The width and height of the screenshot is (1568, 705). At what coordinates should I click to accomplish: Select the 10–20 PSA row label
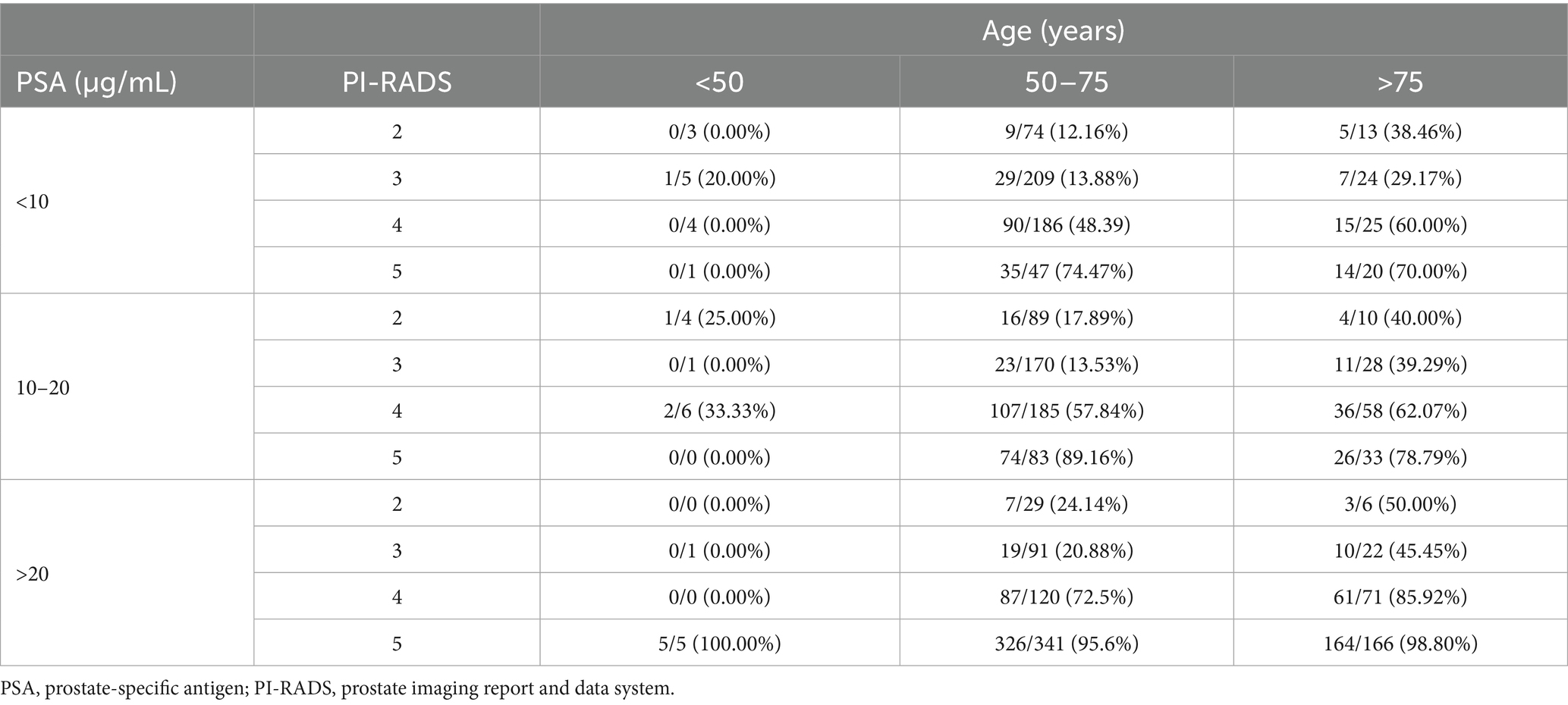point(42,388)
